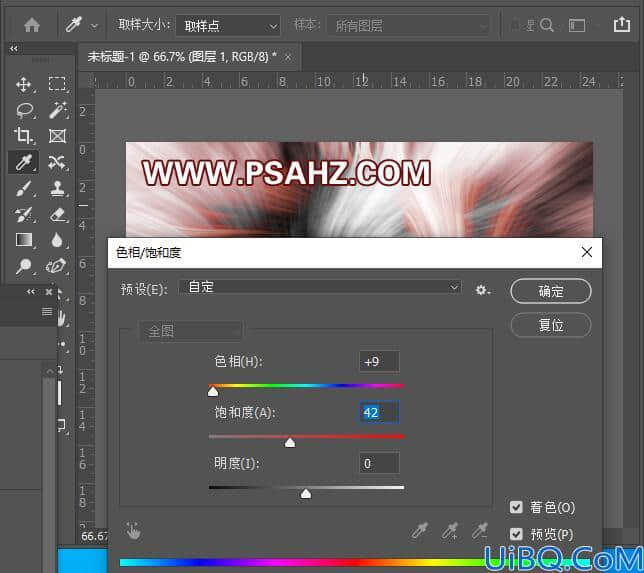Select the History Brush tool
The width and height of the screenshot is (644, 573).
tap(24, 214)
